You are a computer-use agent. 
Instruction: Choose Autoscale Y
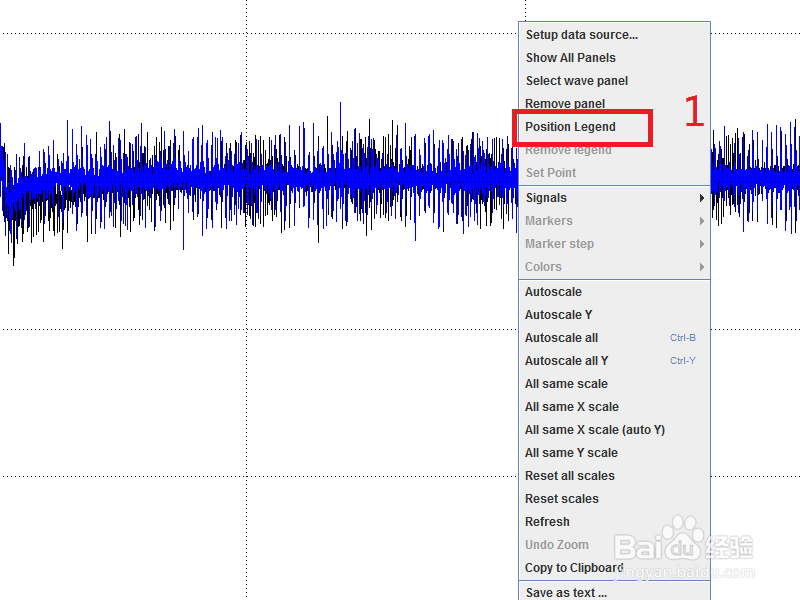pyautogui.click(x=614, y=314)
